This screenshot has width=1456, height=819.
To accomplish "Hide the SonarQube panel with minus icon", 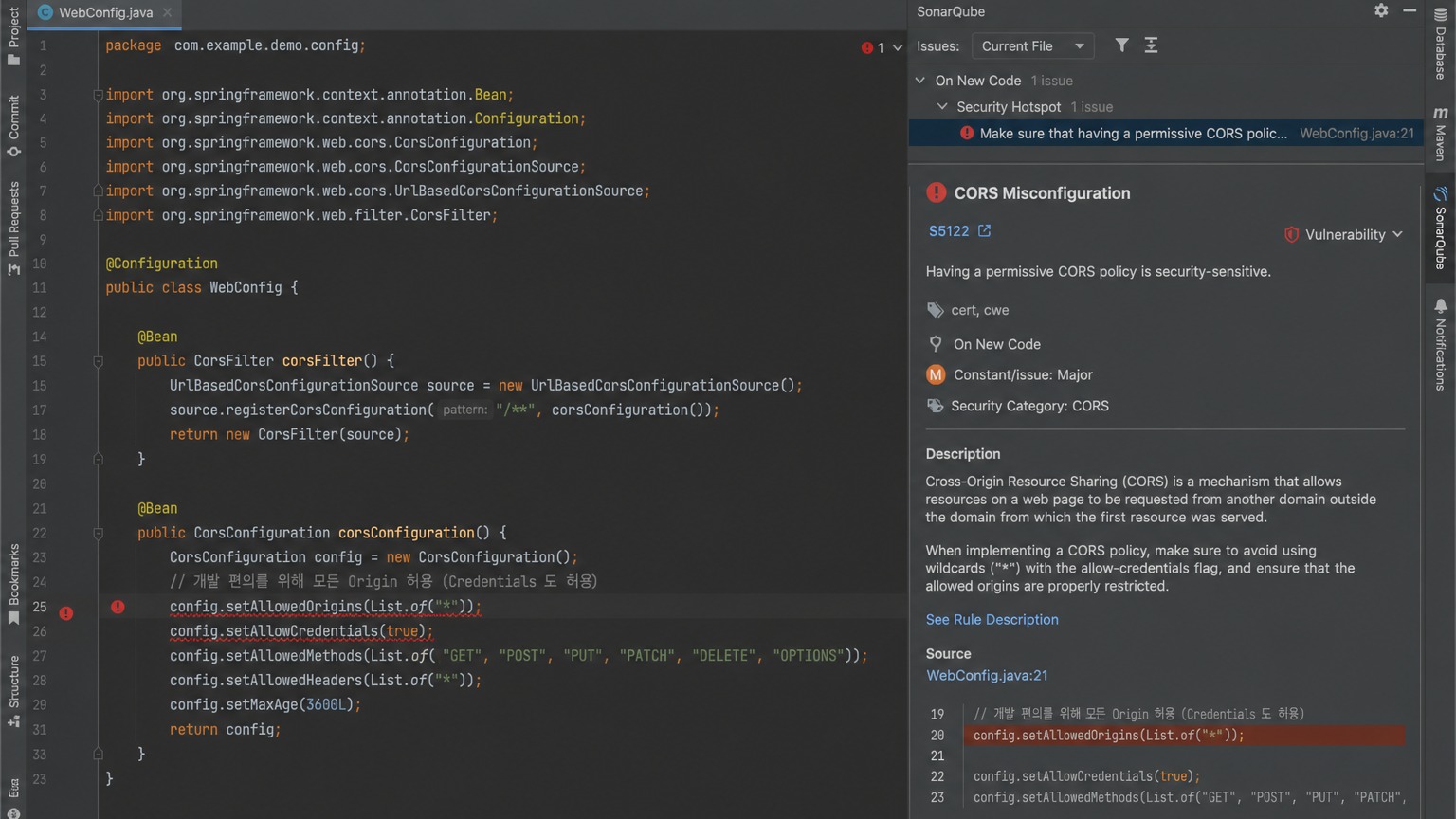I will 1410,10.
